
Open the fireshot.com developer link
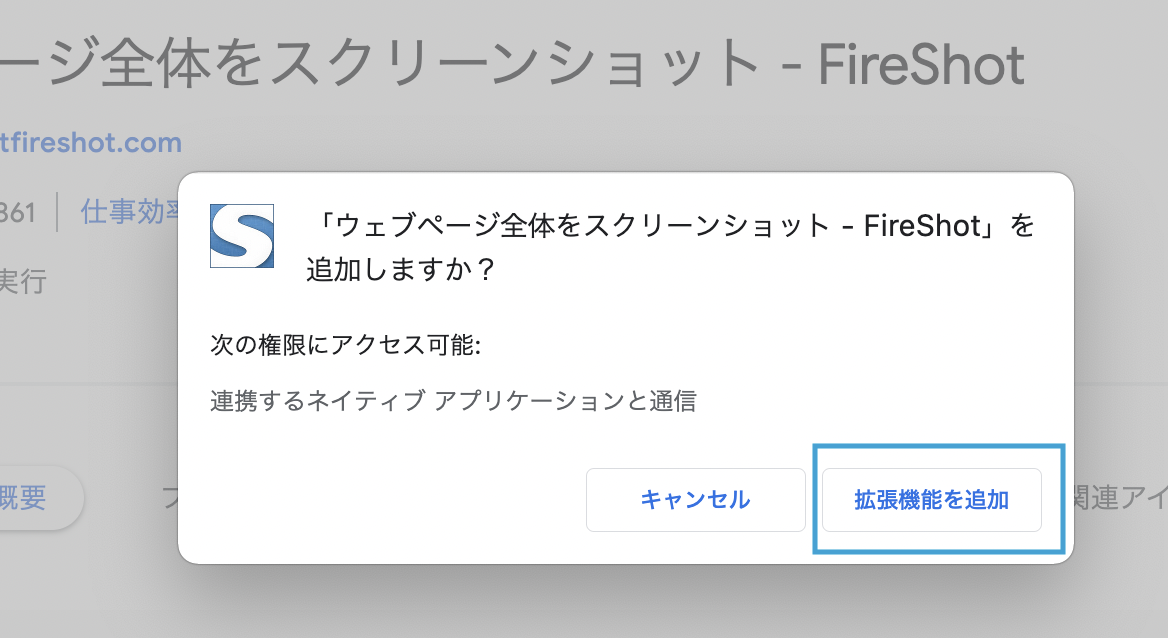coord(91,142)
